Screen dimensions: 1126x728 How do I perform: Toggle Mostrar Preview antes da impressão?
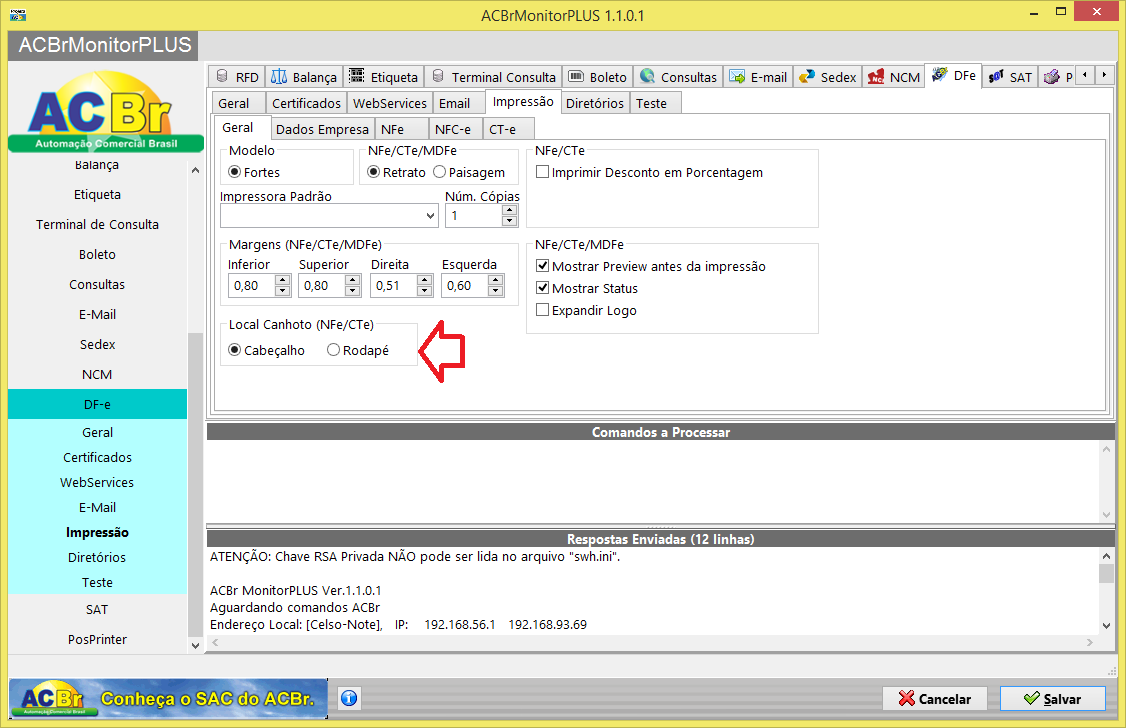(x=543, y=266)
